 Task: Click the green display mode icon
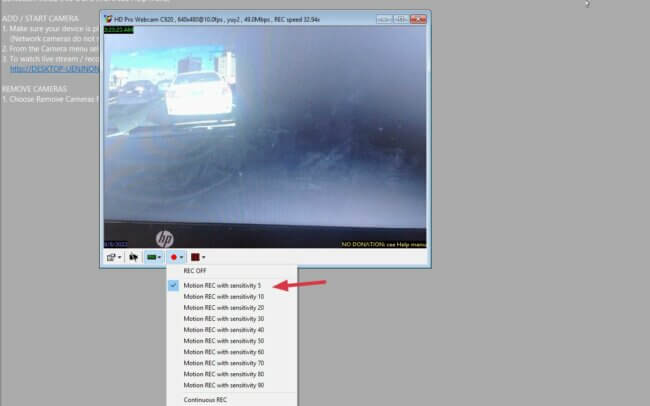pos(151,257)
